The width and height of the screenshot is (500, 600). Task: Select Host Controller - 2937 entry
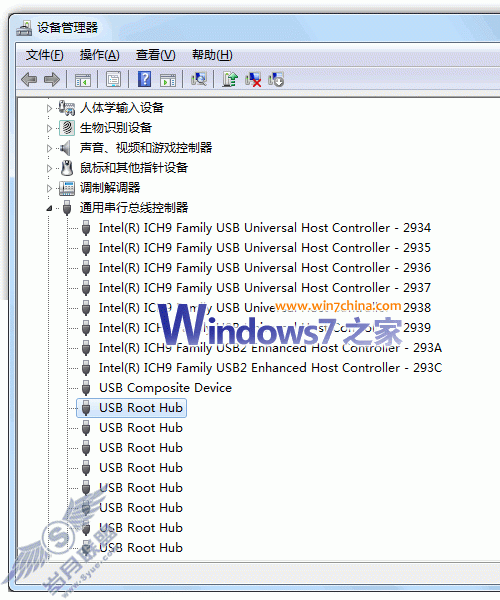pyautogui.click(x=265, y=288)
